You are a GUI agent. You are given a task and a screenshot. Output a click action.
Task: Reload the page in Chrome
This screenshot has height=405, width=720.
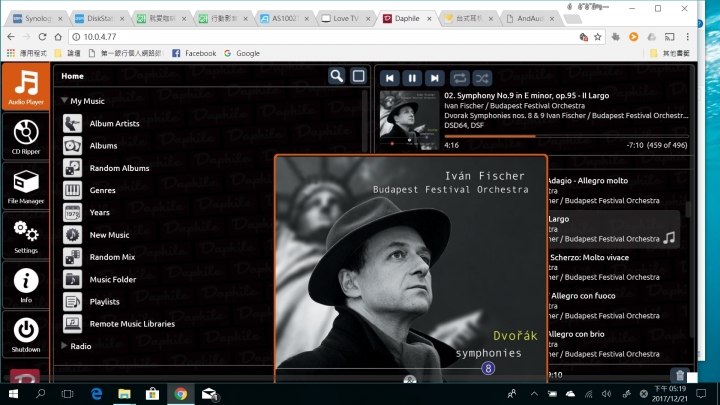[x=42, y=37]
